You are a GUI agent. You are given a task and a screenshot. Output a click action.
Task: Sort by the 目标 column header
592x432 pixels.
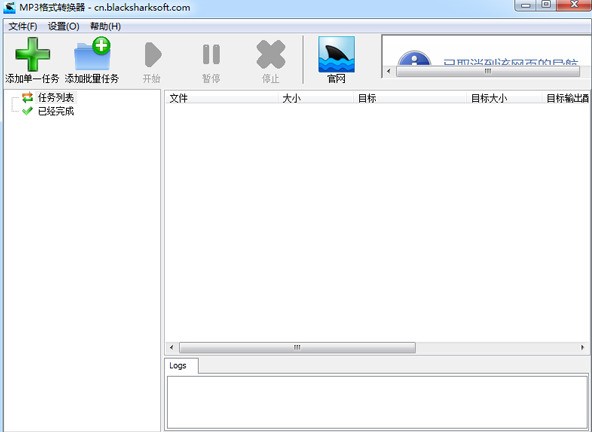pos(410,98)
